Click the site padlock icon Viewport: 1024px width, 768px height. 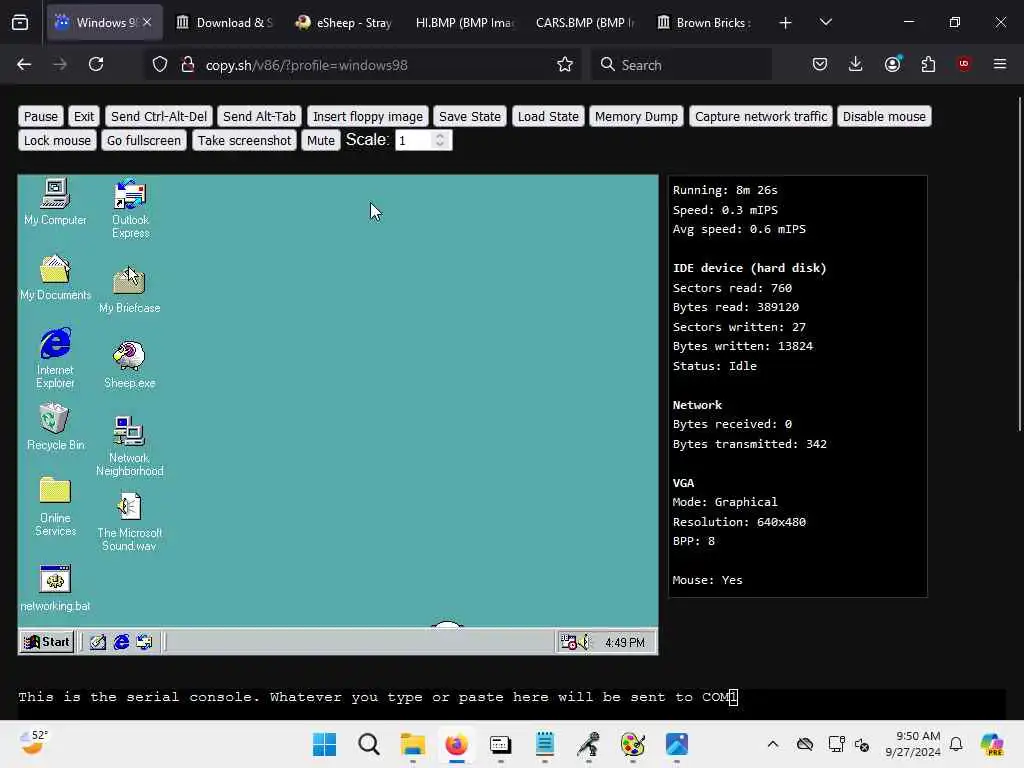point(188,65)
